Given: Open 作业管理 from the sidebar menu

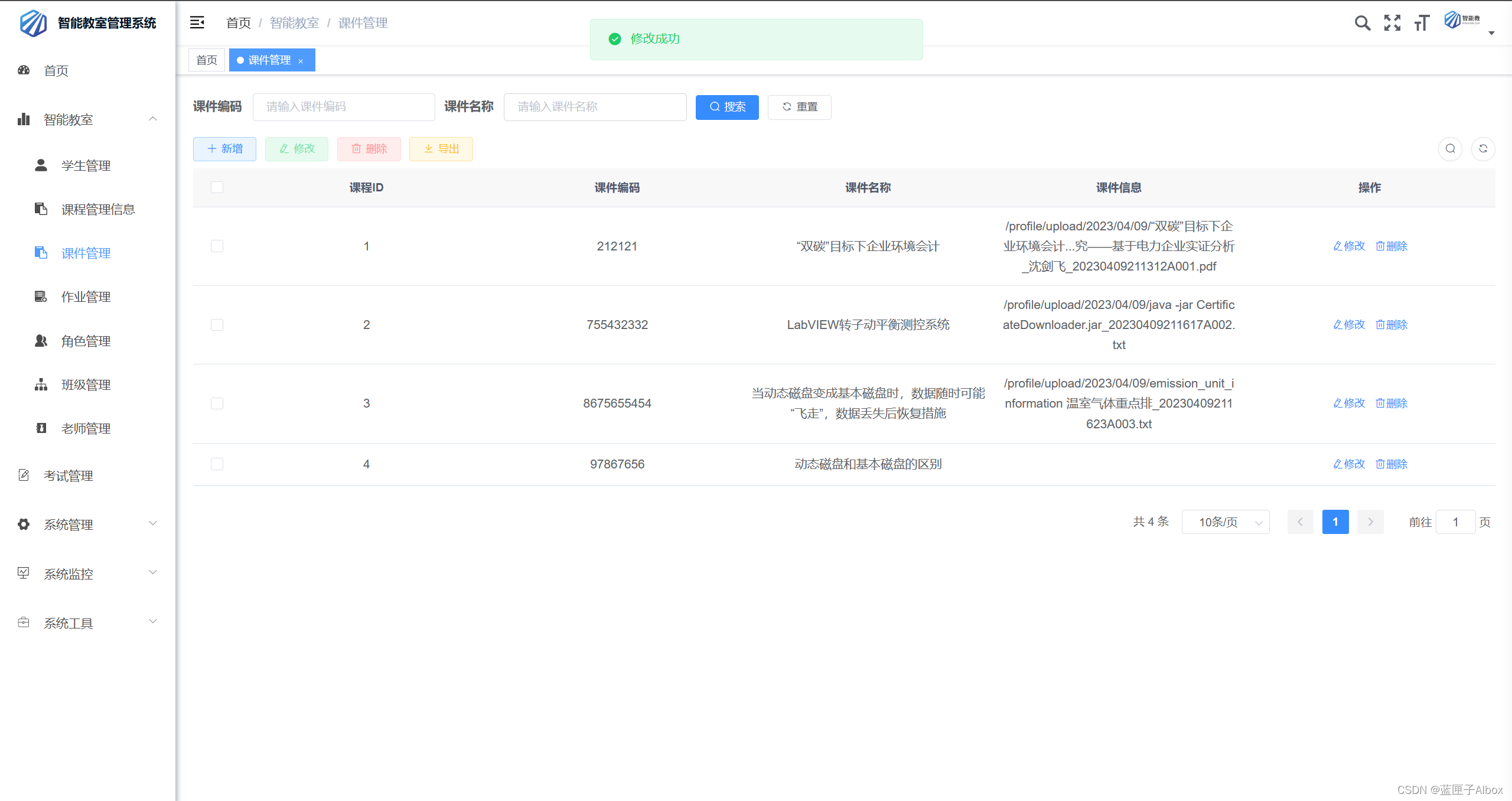Looking at the screenshot, I should (86, 297).
